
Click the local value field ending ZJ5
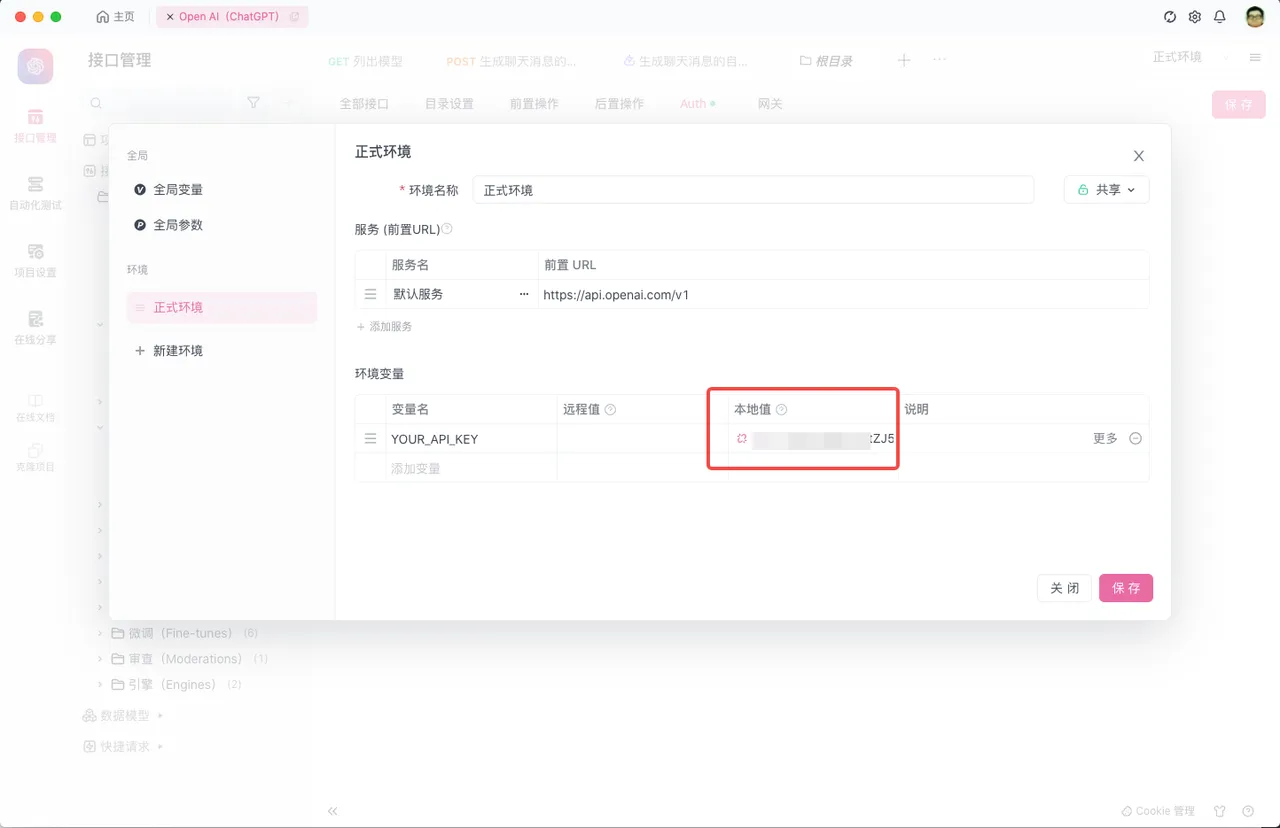[x=824, y=439]
